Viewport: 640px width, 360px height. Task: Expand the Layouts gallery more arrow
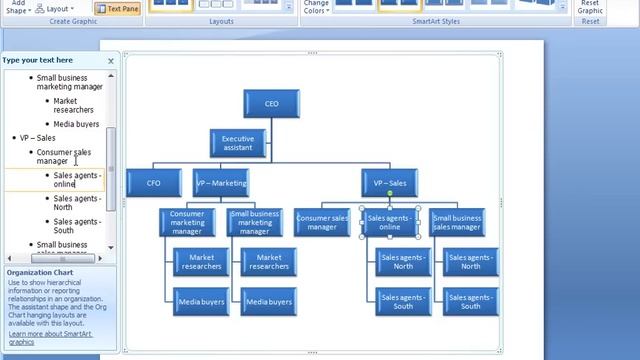[x=289, y=6]
